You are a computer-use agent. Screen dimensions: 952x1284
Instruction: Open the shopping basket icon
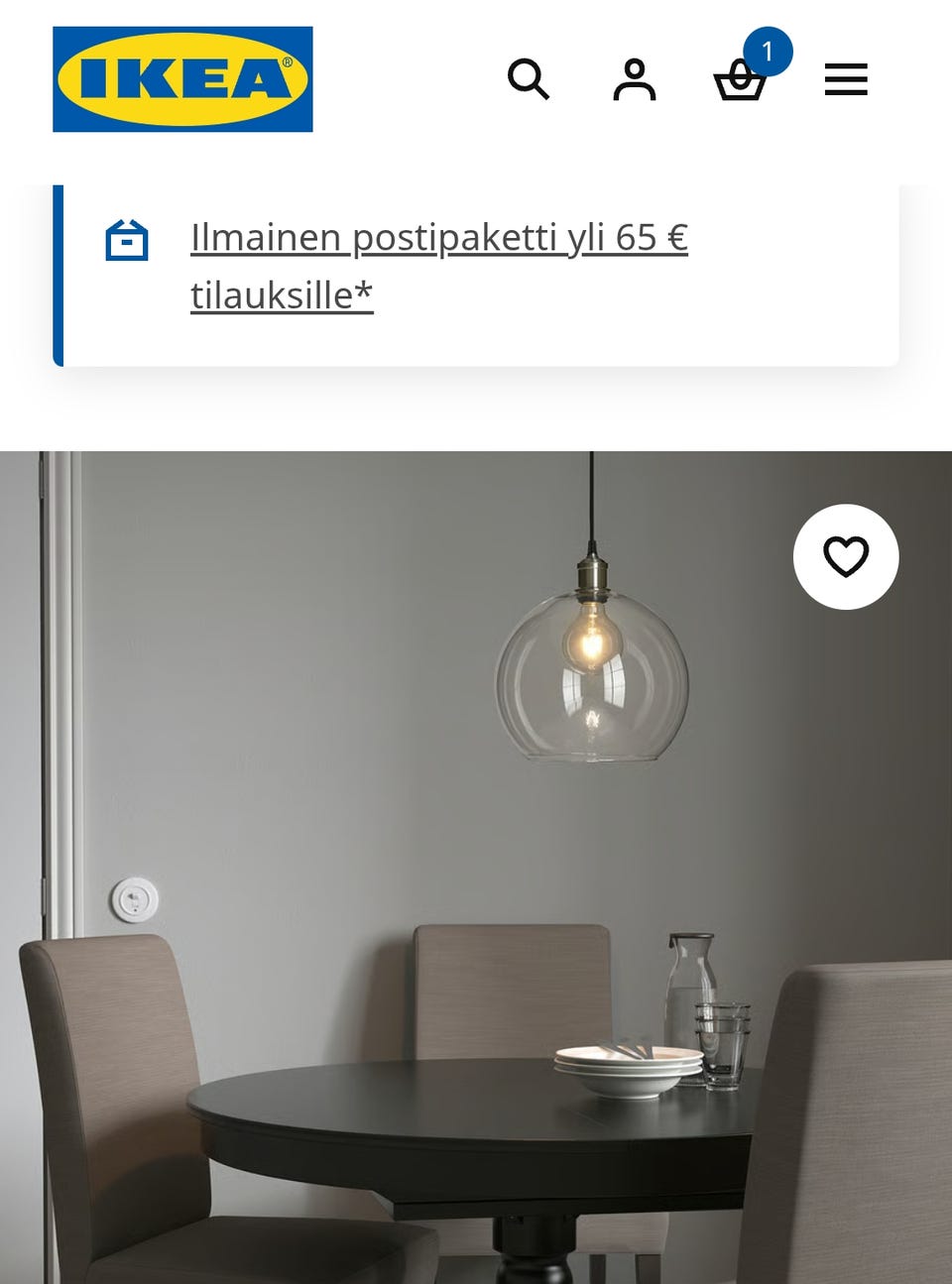point(740,81)
